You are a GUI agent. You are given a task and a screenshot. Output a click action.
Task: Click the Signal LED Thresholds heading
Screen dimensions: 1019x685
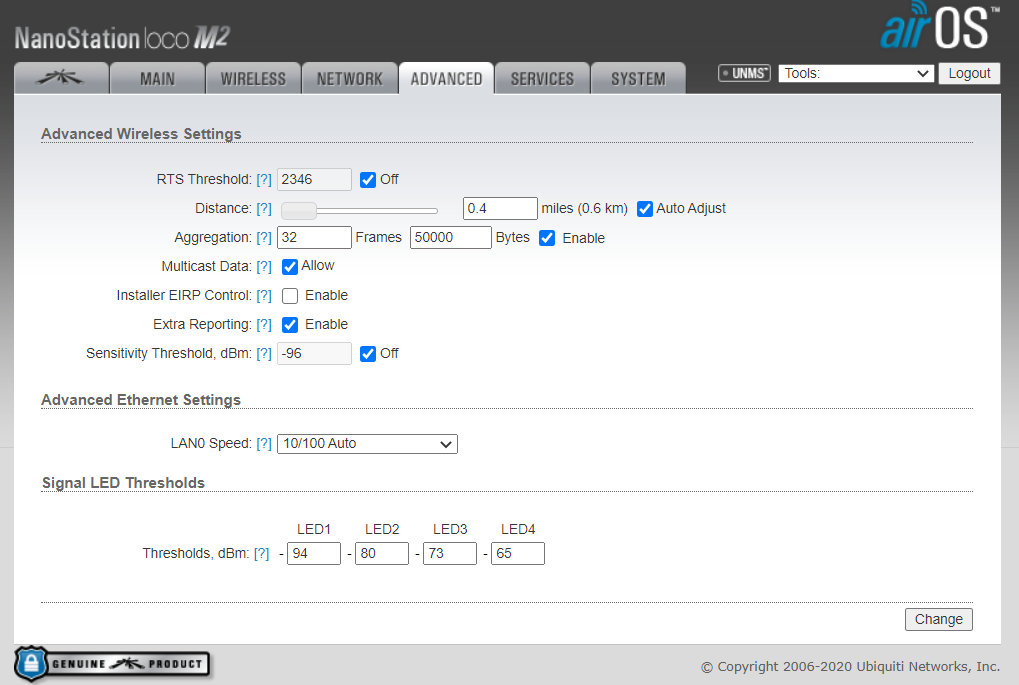[x=123, y=483]
